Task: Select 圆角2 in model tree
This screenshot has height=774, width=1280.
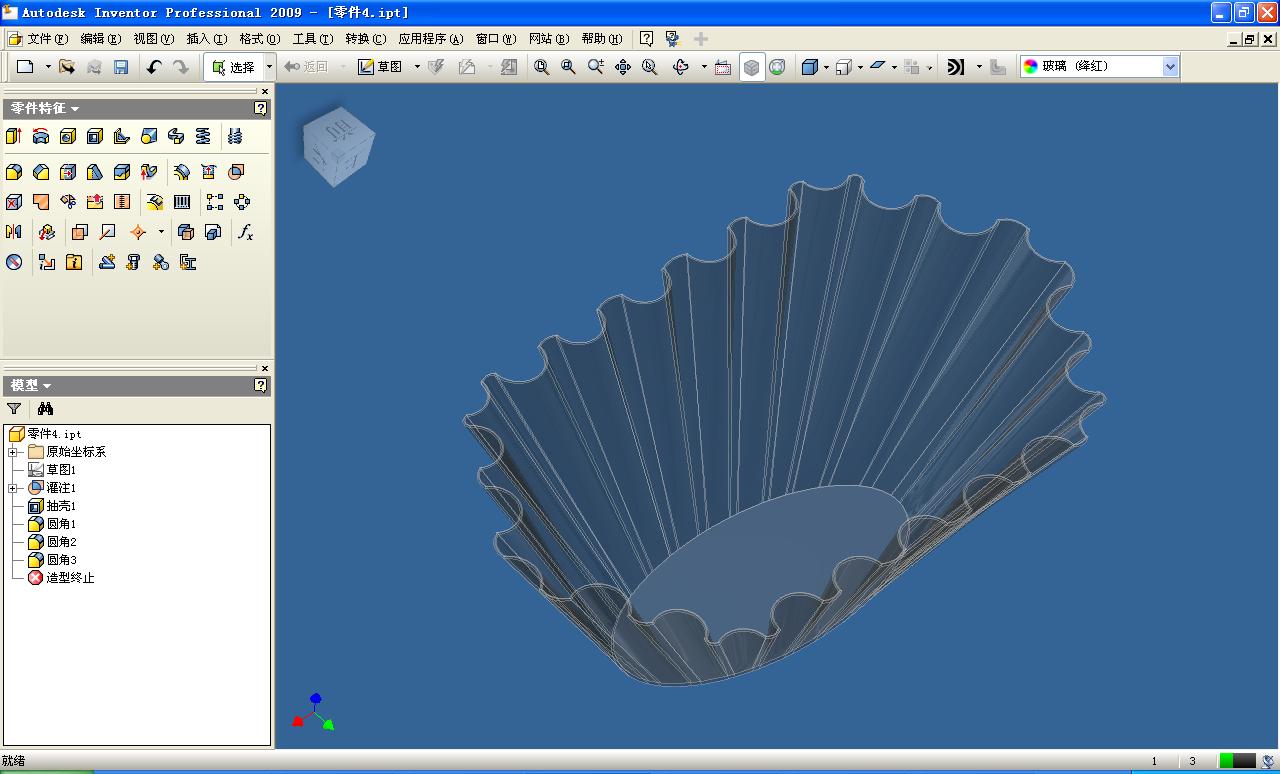Action: click(x=61, y=542)
